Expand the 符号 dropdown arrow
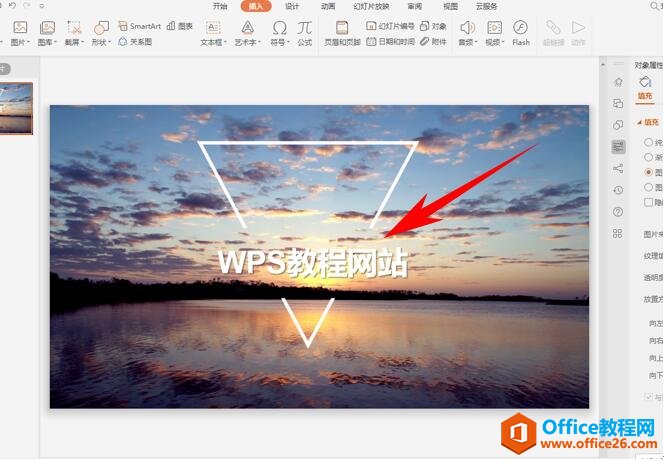 point(288,42)
